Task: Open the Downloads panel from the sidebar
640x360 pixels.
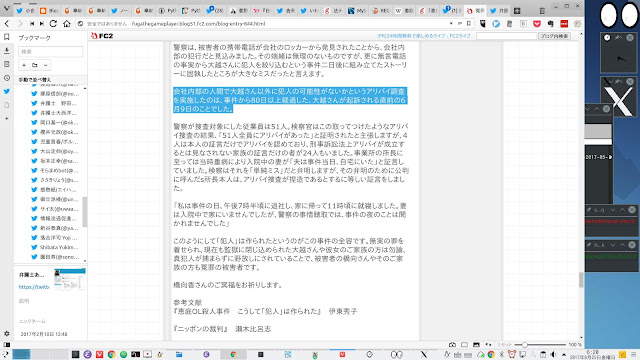Action: click(x=7, y=51)
